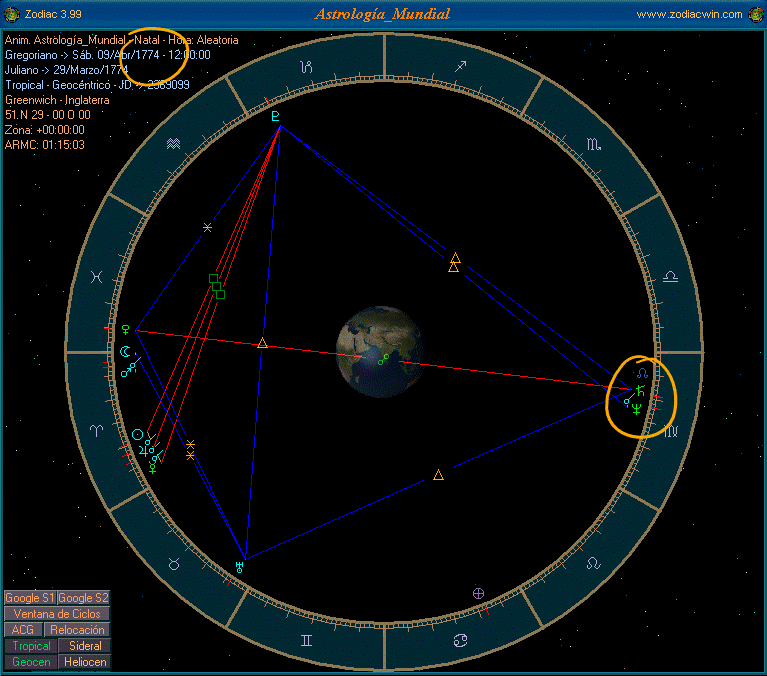
Task: Select the green Neptune trident symbol
Action: coord(637,408)
